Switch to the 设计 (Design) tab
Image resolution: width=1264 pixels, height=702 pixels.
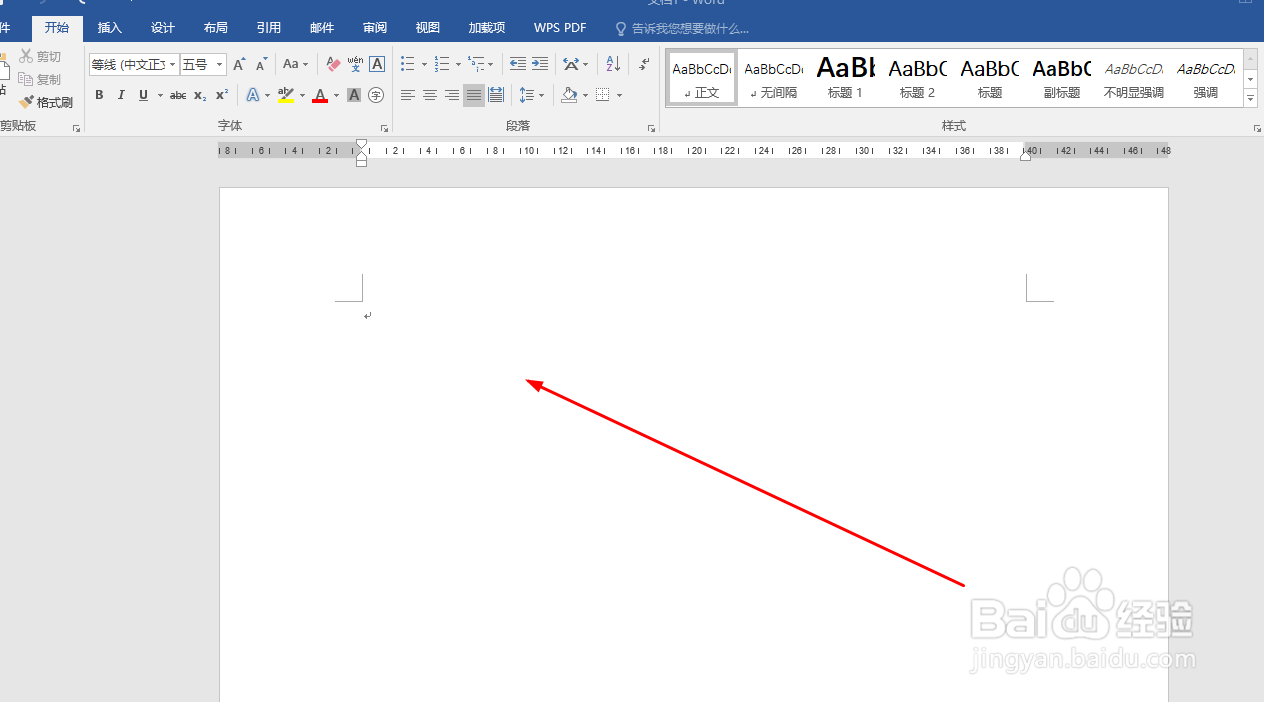click(163, 28)
